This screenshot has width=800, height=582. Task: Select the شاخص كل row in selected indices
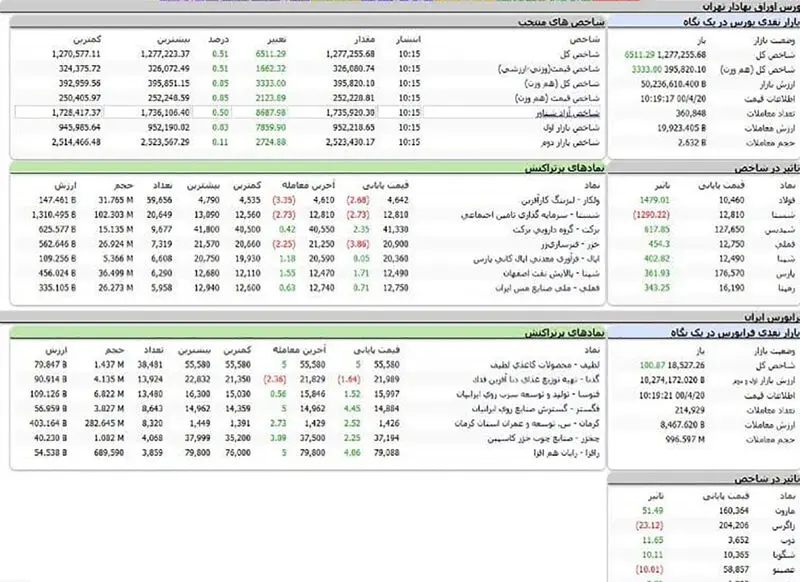[x=308, y=54]
